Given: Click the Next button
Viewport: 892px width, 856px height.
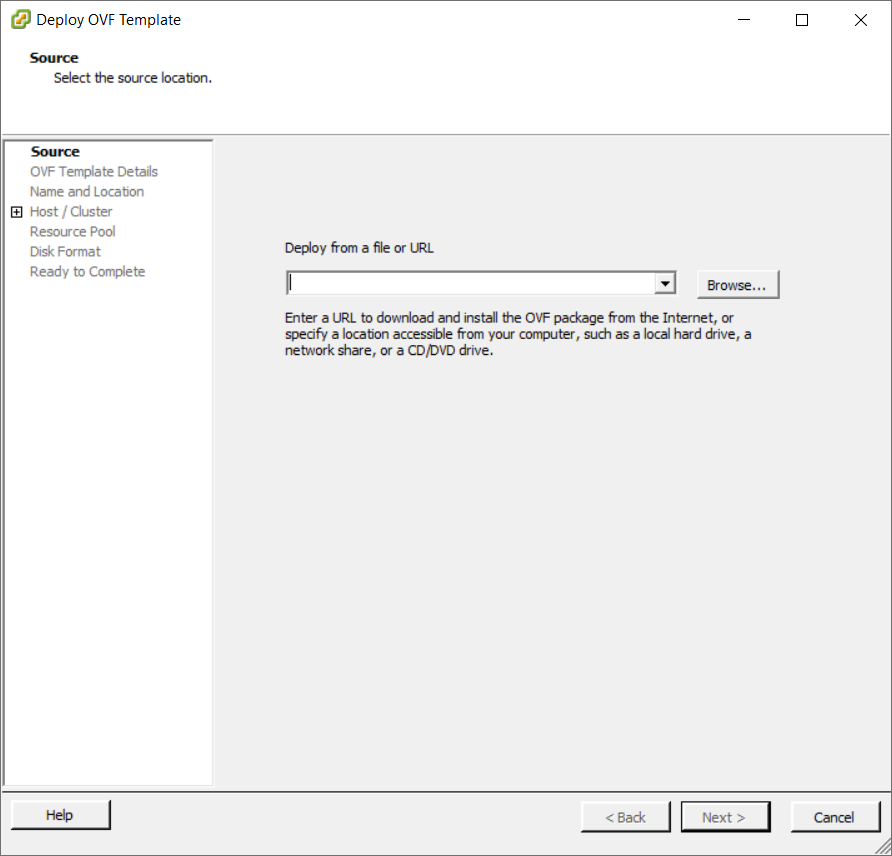Looking at the screenshot, I should 725,816.
